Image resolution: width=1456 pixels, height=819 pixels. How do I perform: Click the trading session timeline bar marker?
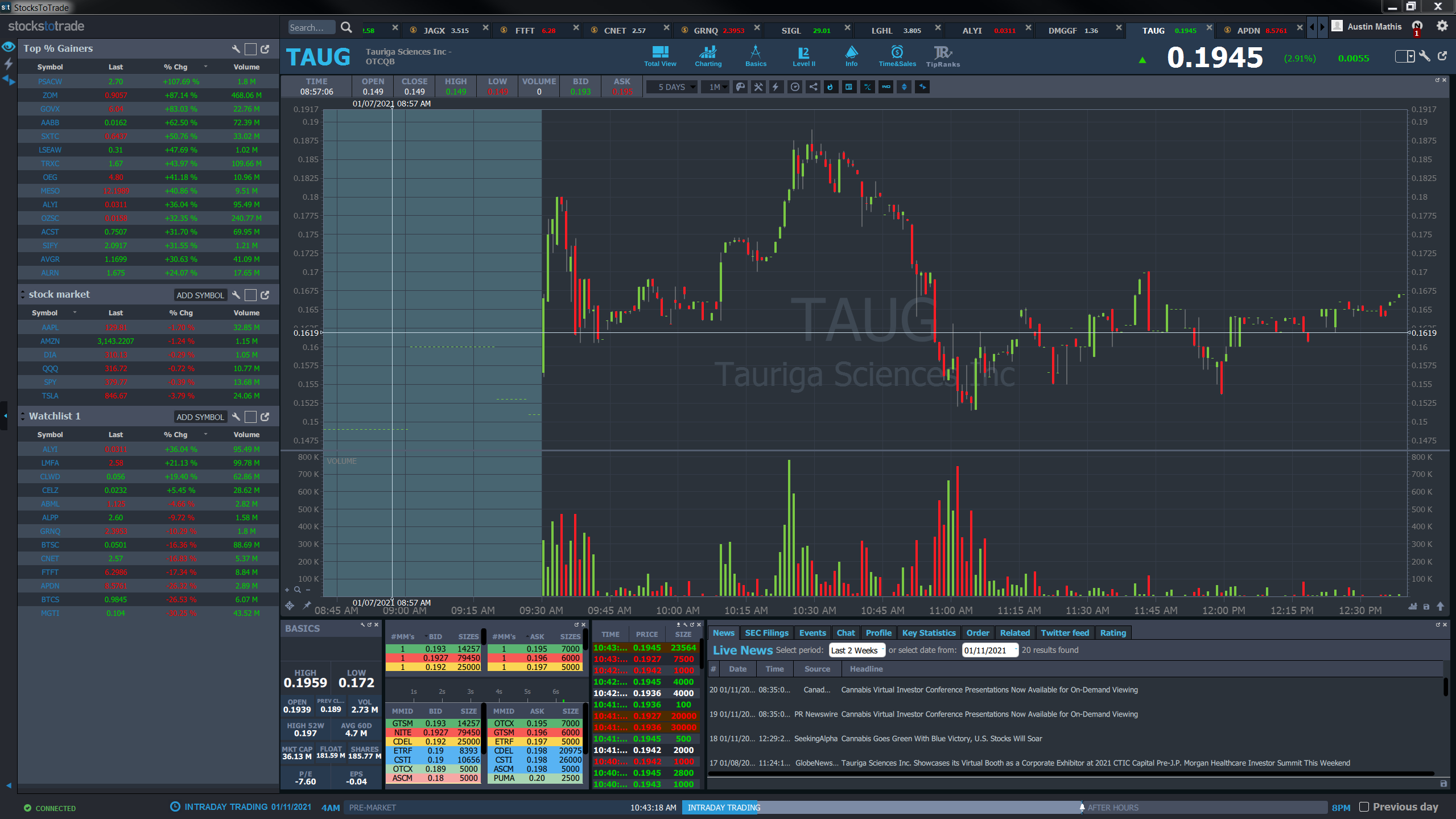coord(1082,807)
